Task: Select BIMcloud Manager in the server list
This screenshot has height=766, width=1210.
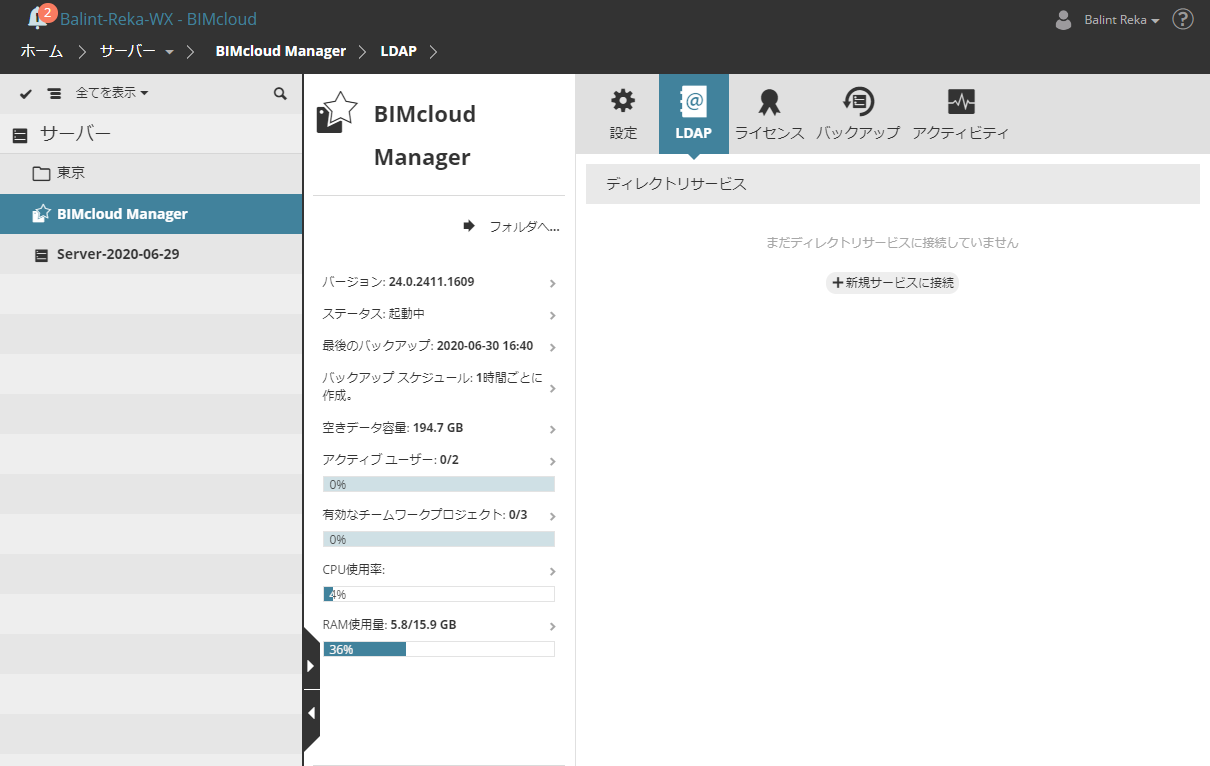Action: pyautogui.click(x=151, y=214)
